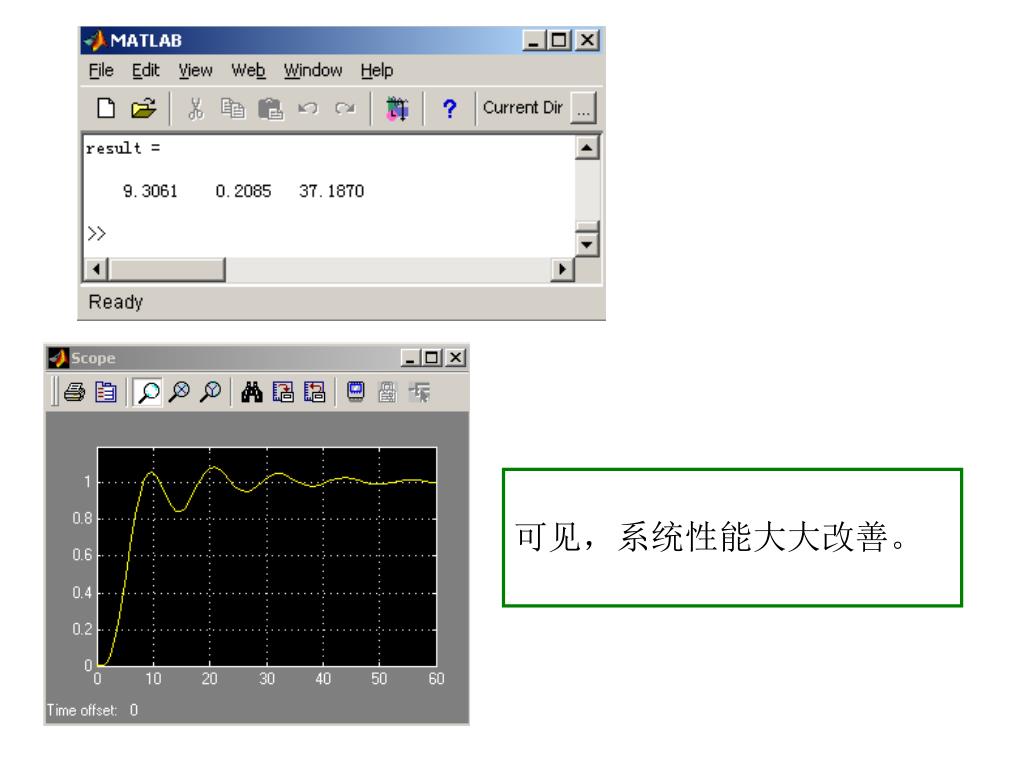
Task: Click Autoscale binoculars icon in Scope
Action: click(251, 392)
